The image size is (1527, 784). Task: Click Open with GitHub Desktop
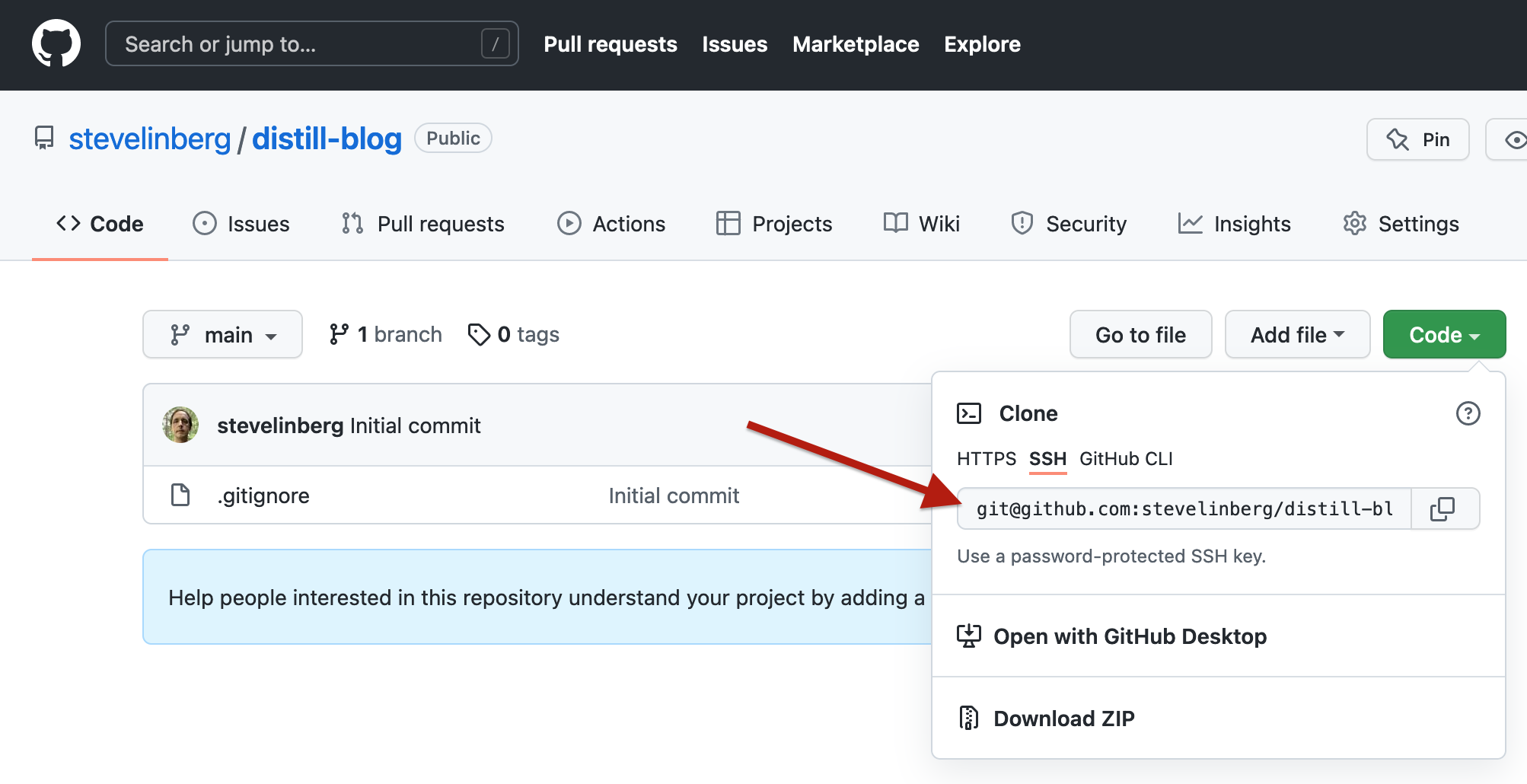pos(1130,636)
